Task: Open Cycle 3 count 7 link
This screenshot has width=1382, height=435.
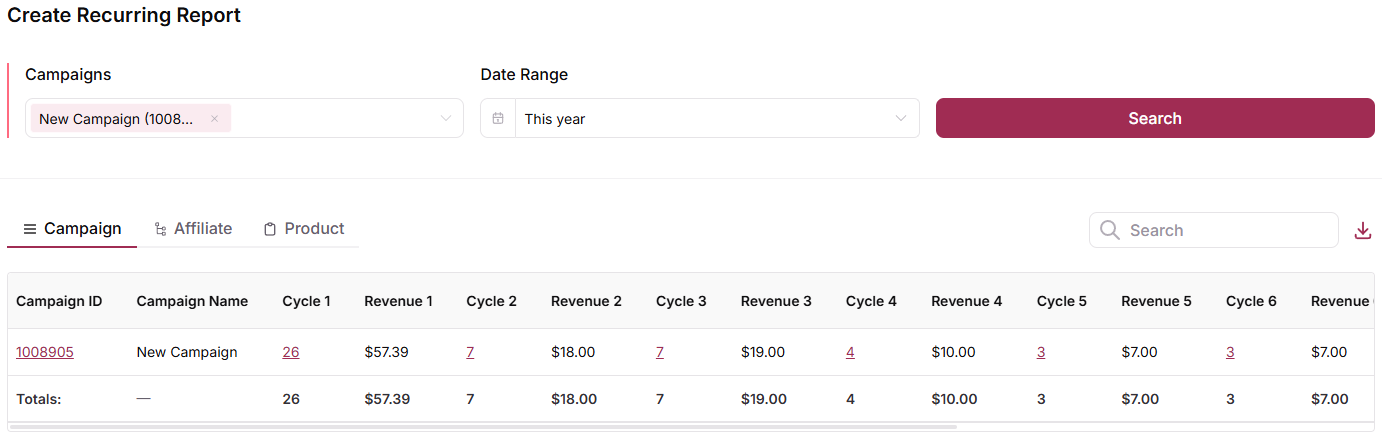Action: [x=660, y=352]
